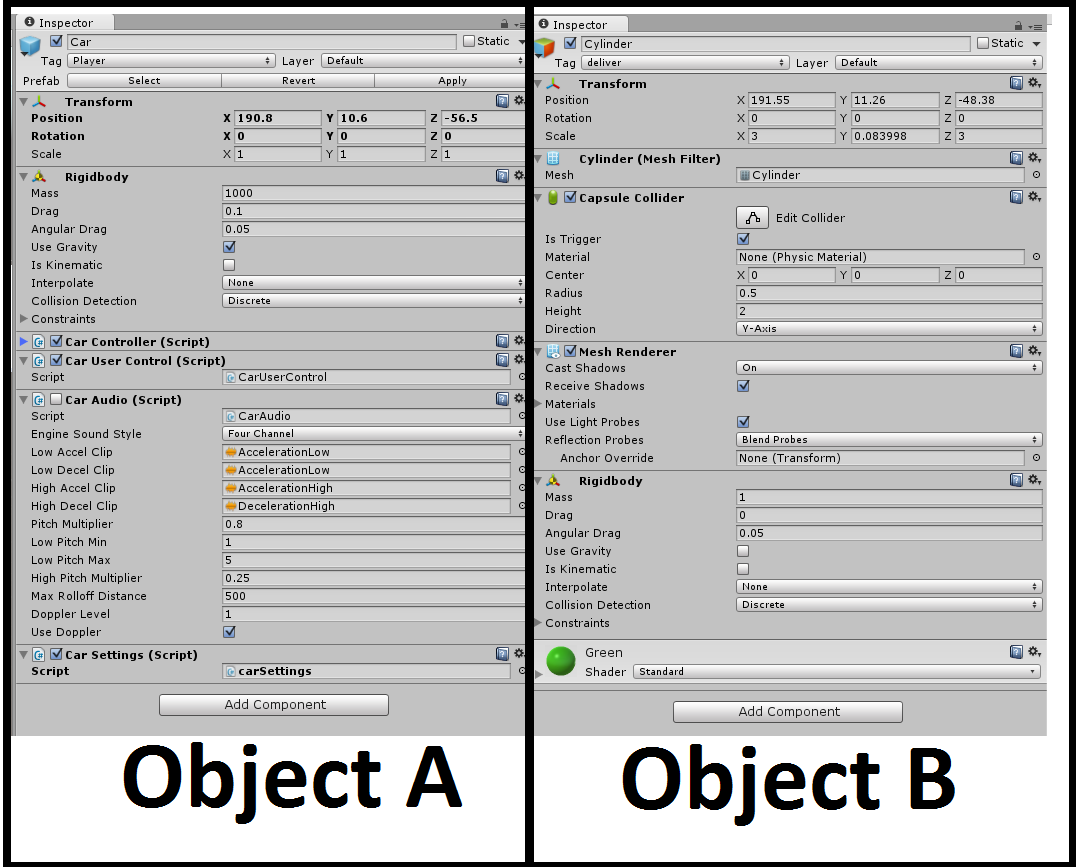
Task: Click the Apply prefab button
Action: click(x=452, y=80)
